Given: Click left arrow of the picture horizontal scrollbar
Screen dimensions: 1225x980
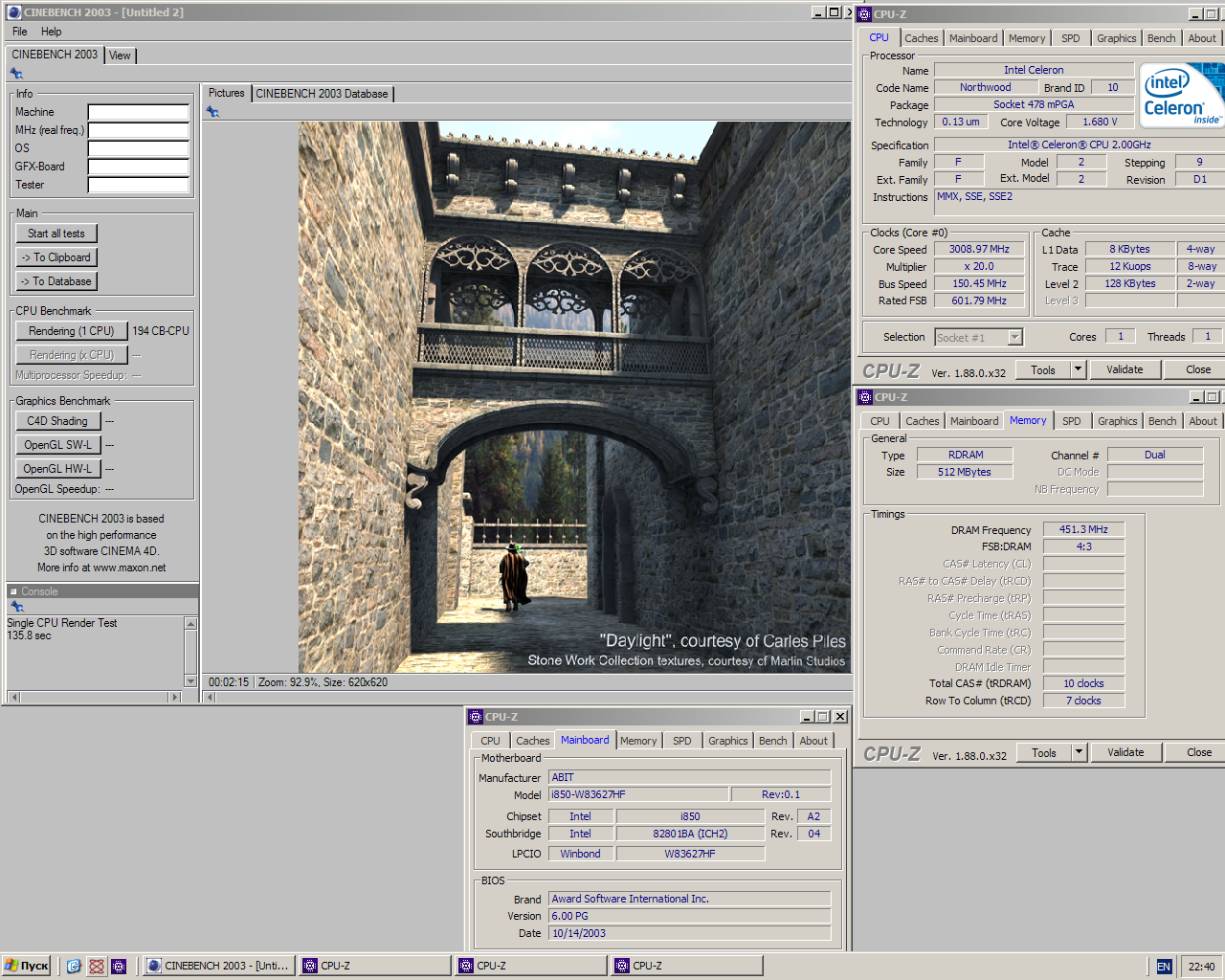Looking at the screenshot, I should point(210,697).
